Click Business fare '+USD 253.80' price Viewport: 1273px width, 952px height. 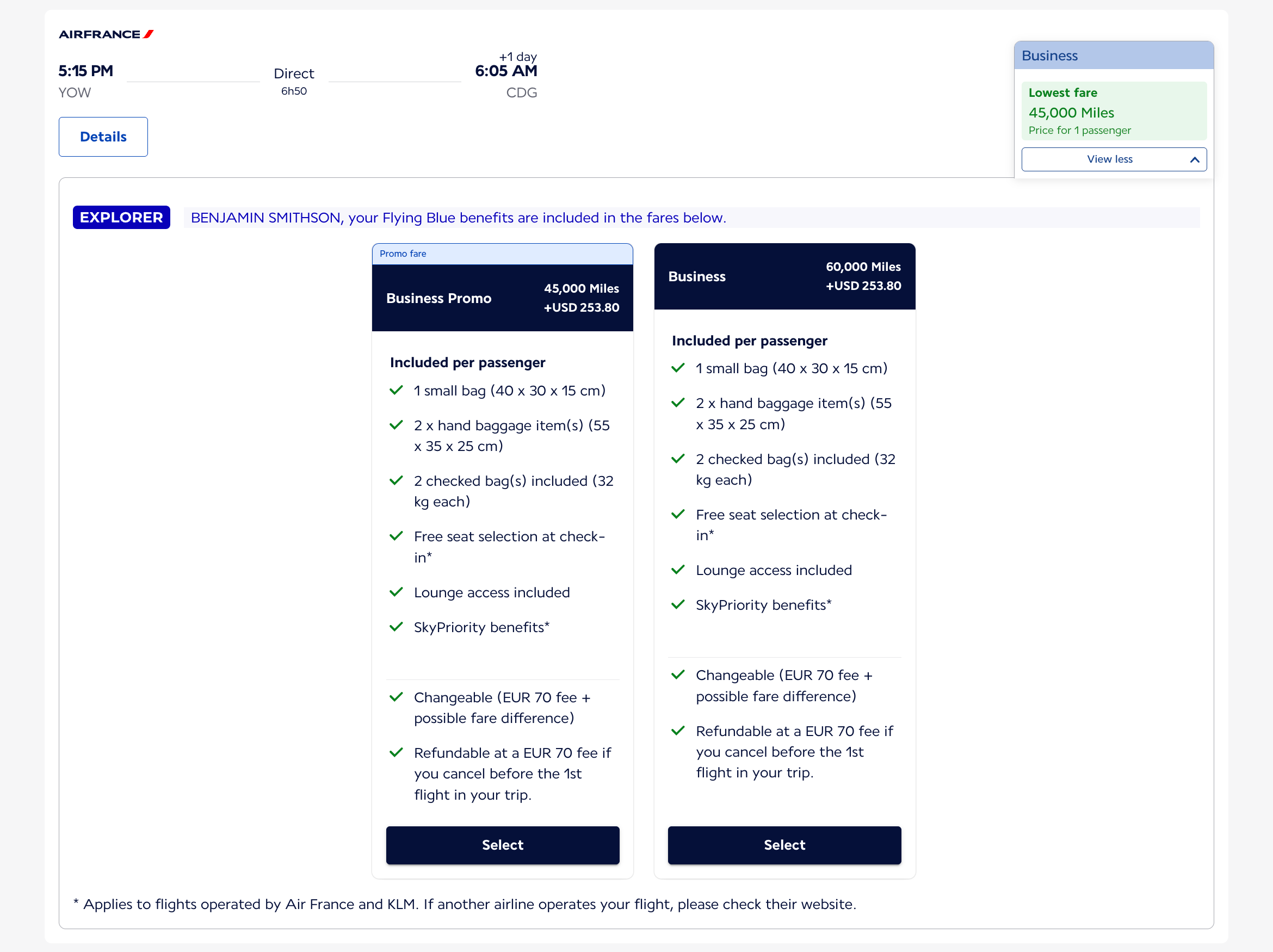[x=863, y=286]
